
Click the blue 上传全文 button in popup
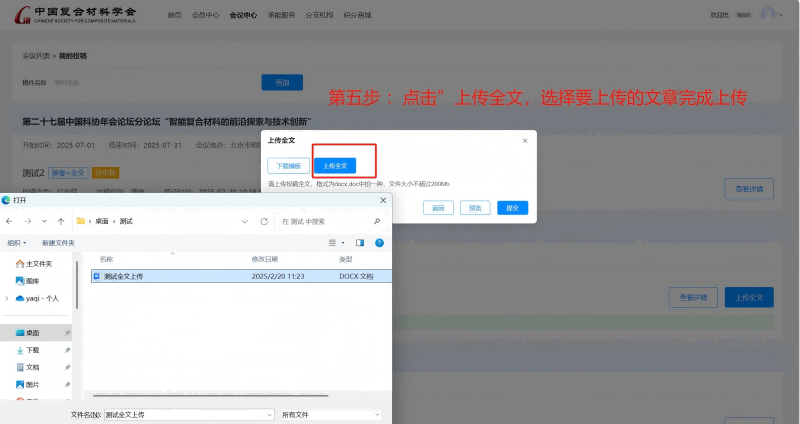(335, 165)
